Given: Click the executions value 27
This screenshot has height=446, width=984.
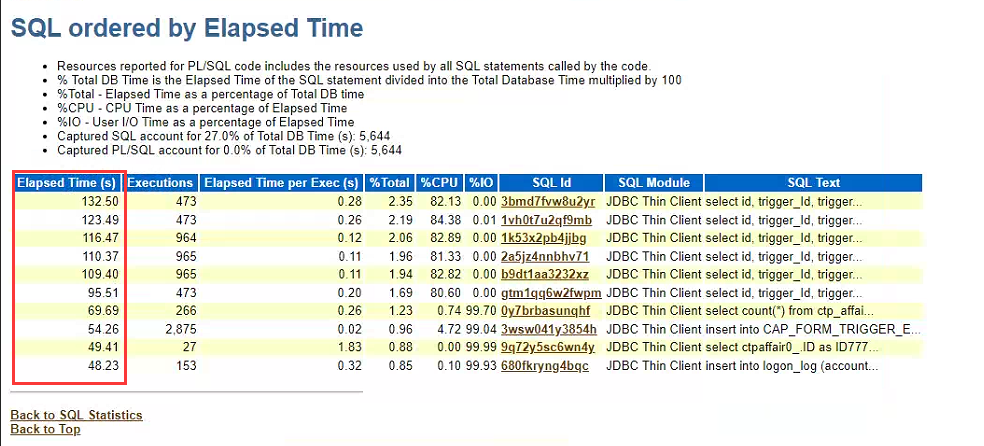Looking at the screenshot, I should pos(190,347).
